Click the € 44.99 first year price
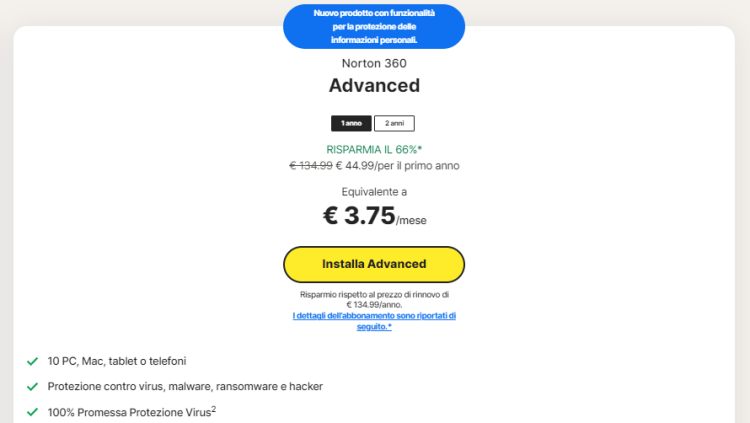This screenshot has width=750, height=423. click(x=353, y=166)
